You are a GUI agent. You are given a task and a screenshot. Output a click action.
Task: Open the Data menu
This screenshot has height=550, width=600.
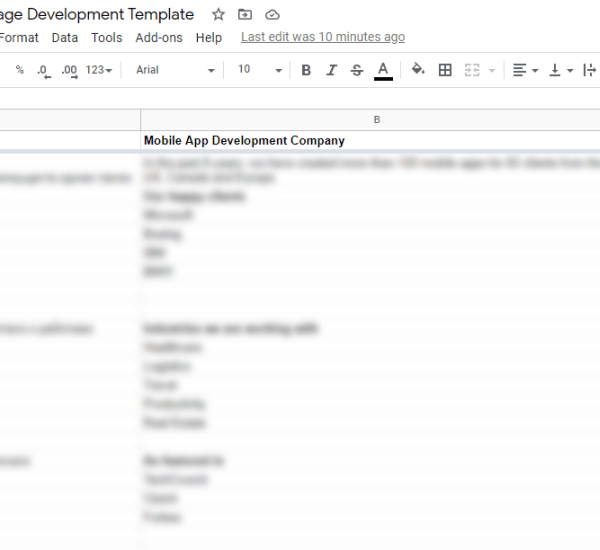coord(65,38)
